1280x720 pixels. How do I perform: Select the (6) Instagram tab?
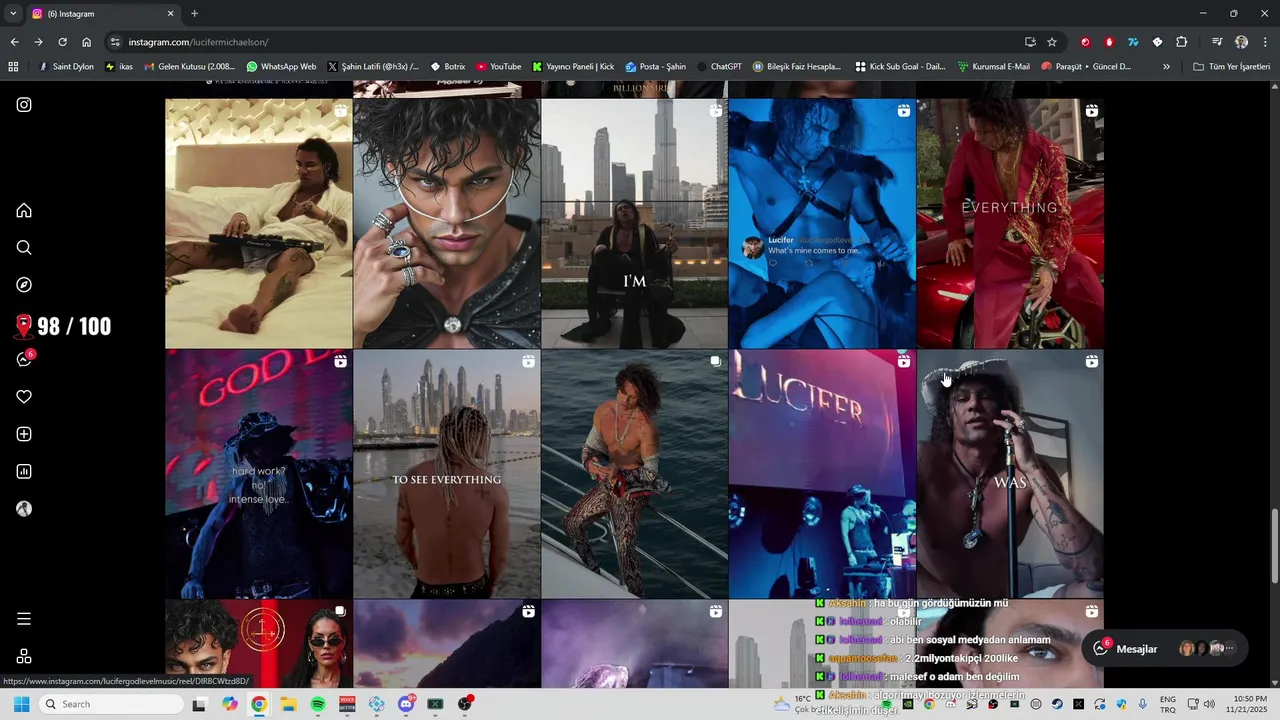103,14
